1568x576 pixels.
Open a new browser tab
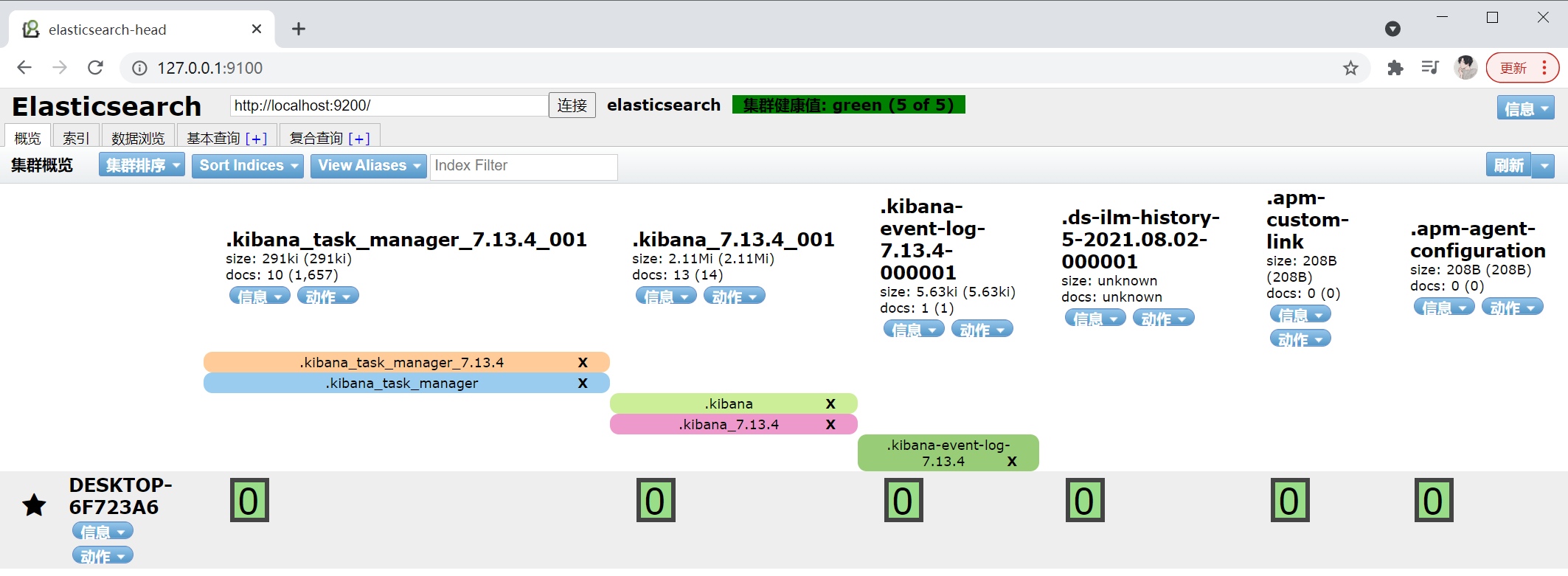coord(299,29)
